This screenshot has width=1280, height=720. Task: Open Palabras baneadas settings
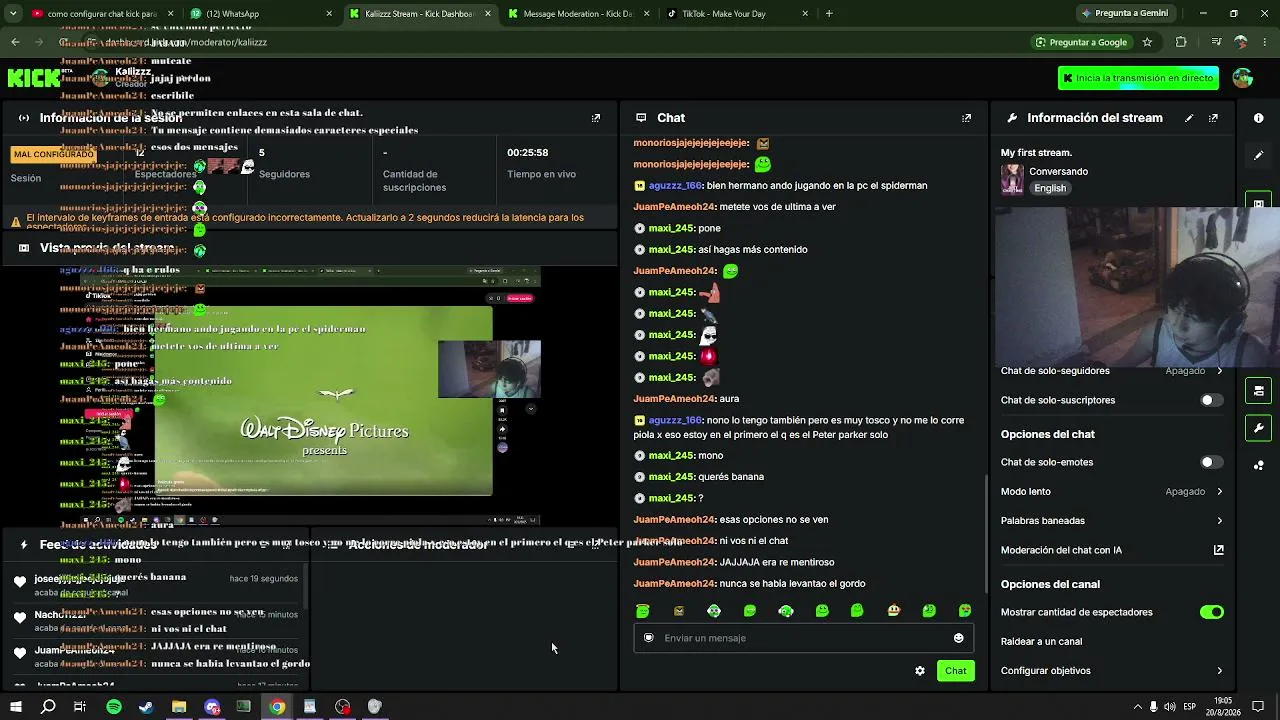point(1112,521)
